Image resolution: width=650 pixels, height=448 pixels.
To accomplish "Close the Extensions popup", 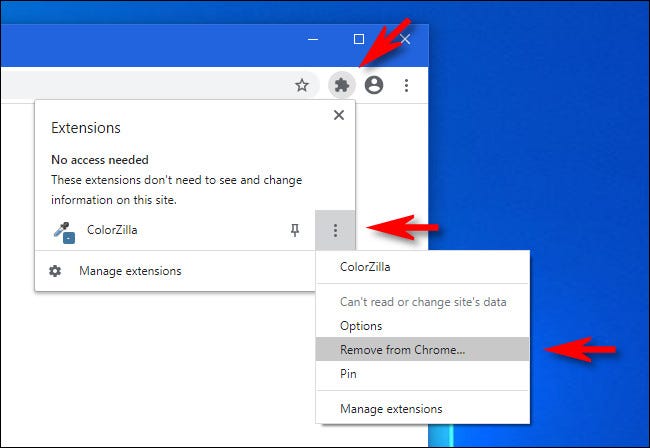I will pos(339,115).
